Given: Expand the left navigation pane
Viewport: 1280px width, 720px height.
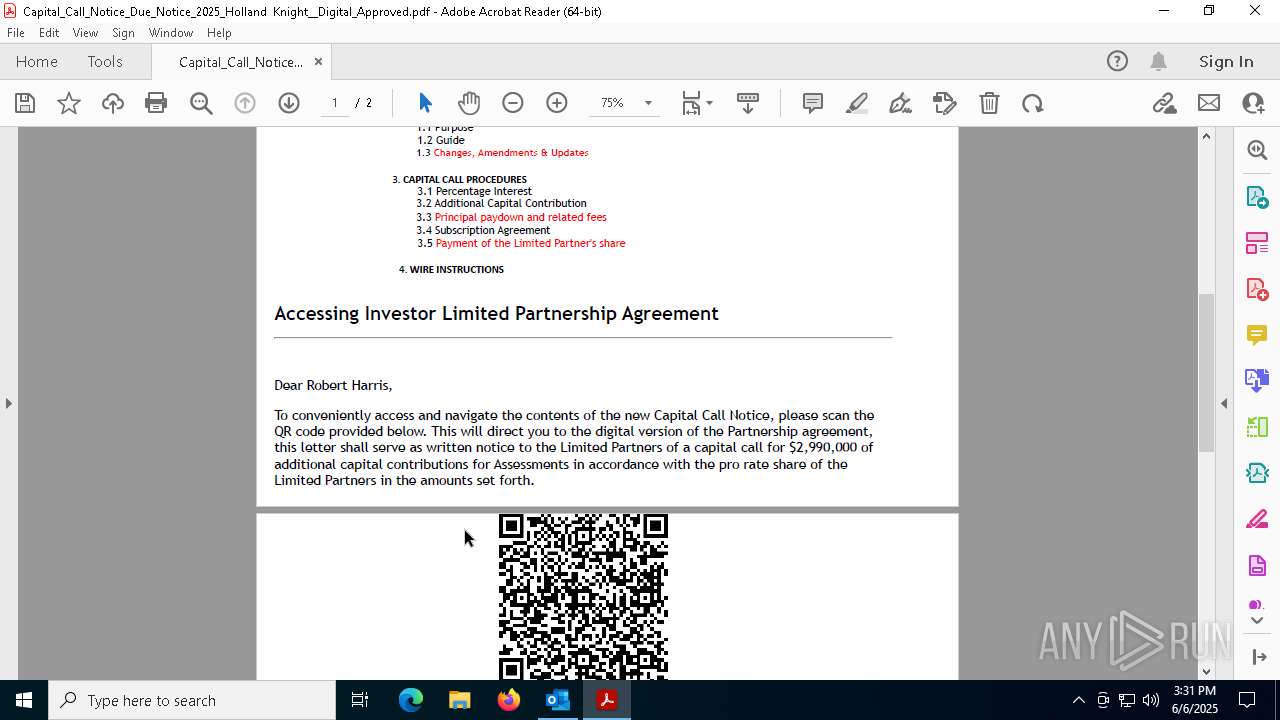Looking at the screenshot, I should [8, 403].
